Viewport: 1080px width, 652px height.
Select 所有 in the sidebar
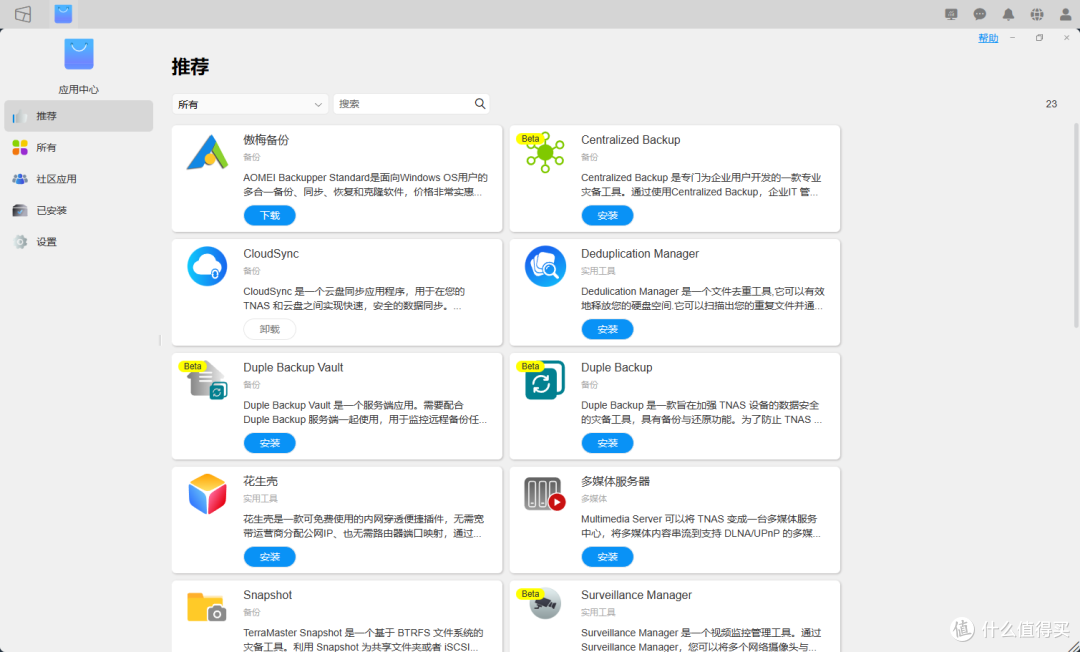[79, 147]
